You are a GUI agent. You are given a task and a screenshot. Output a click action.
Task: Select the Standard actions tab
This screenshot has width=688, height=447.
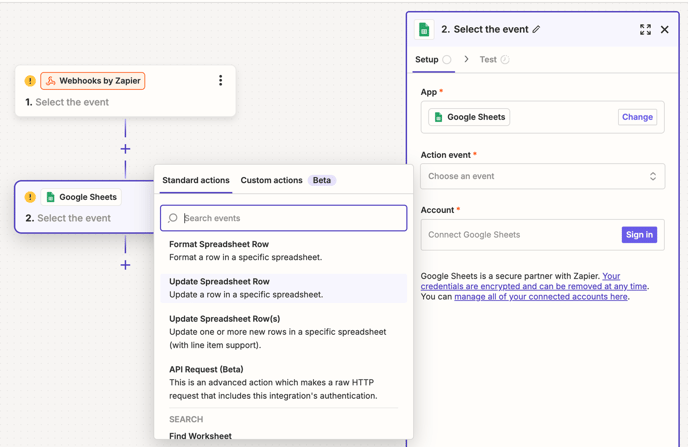pos(196,180)
